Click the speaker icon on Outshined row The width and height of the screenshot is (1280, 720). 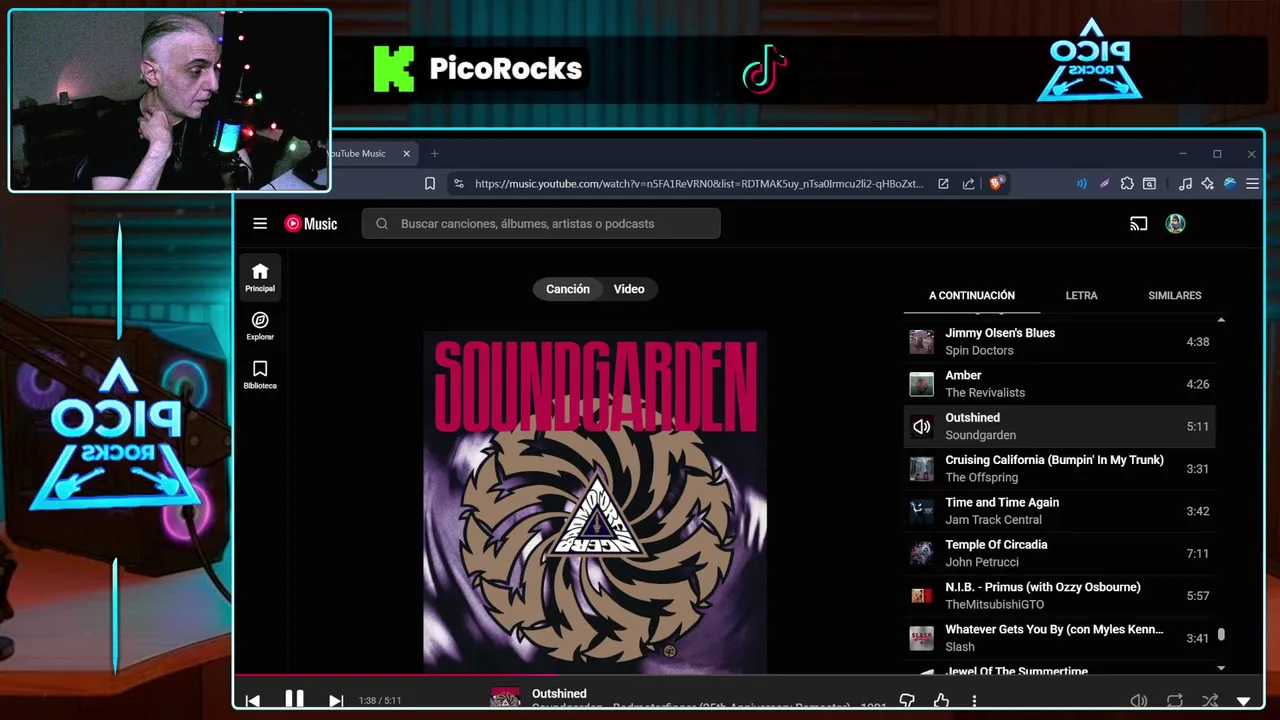921,427
